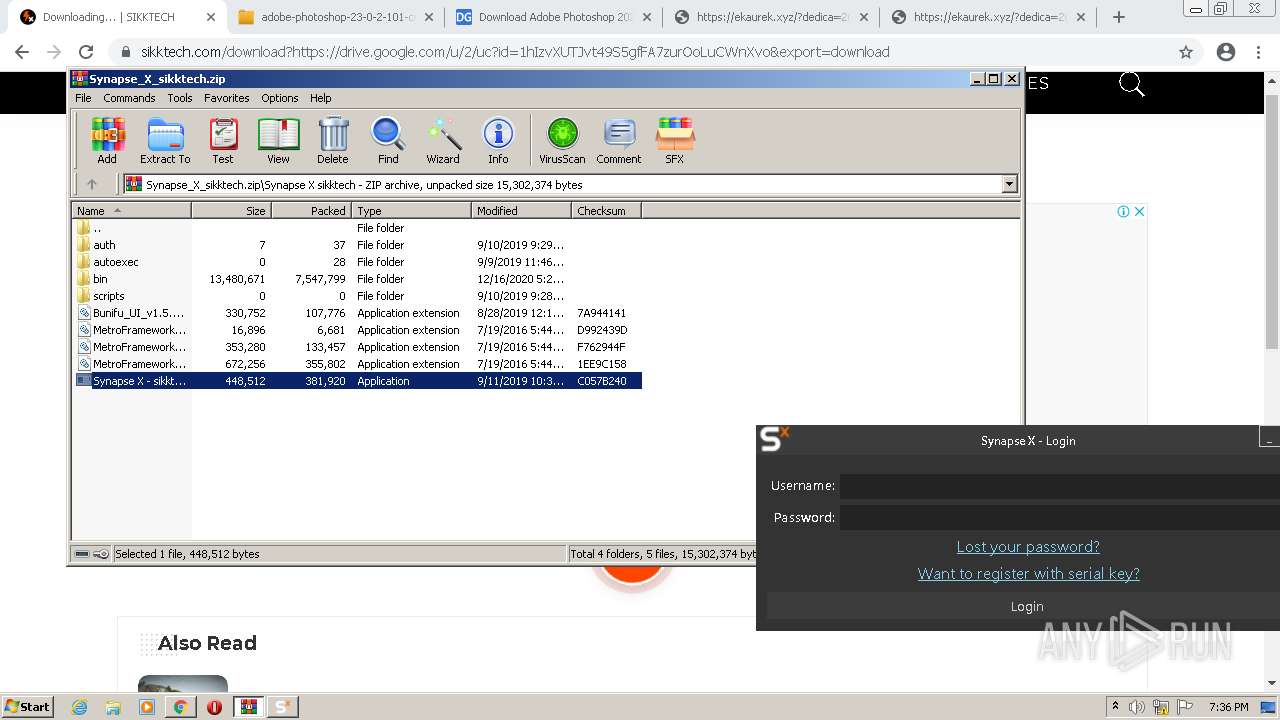Open Chrome three-dot menu
This screenshot has width=1280, height=720.
1259,52
